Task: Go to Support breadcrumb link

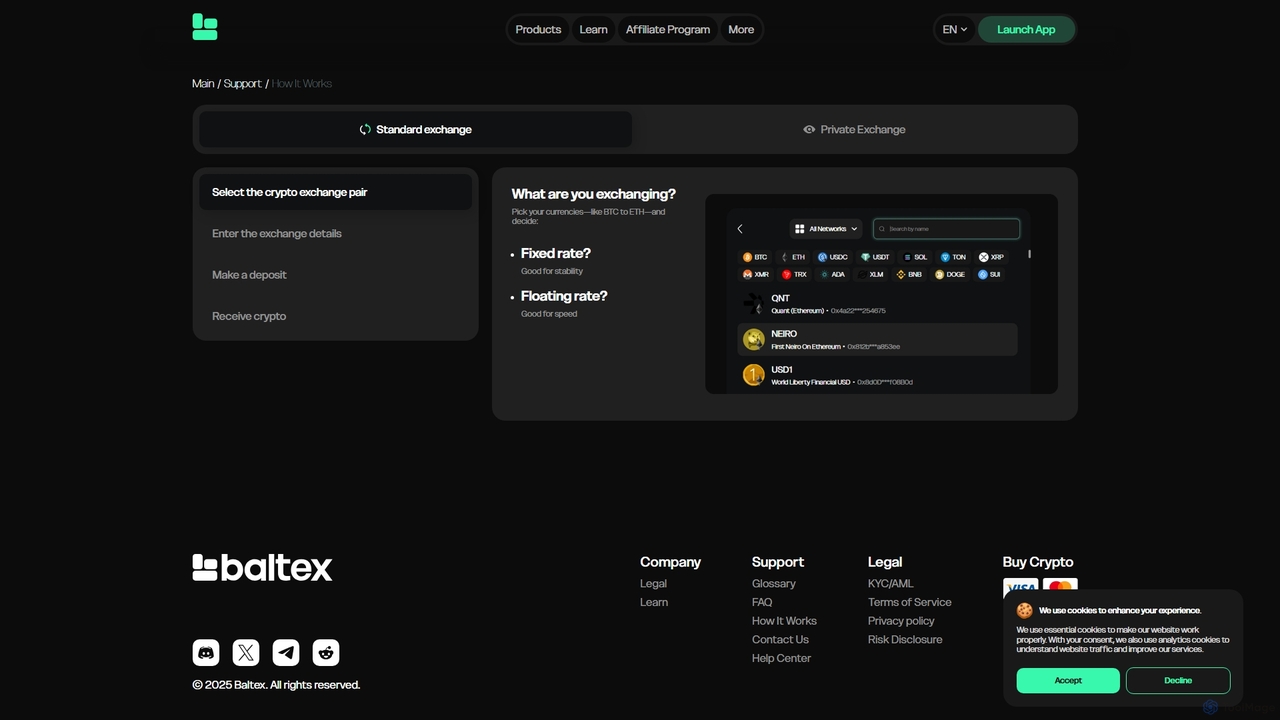Action: tap(242, 83)
